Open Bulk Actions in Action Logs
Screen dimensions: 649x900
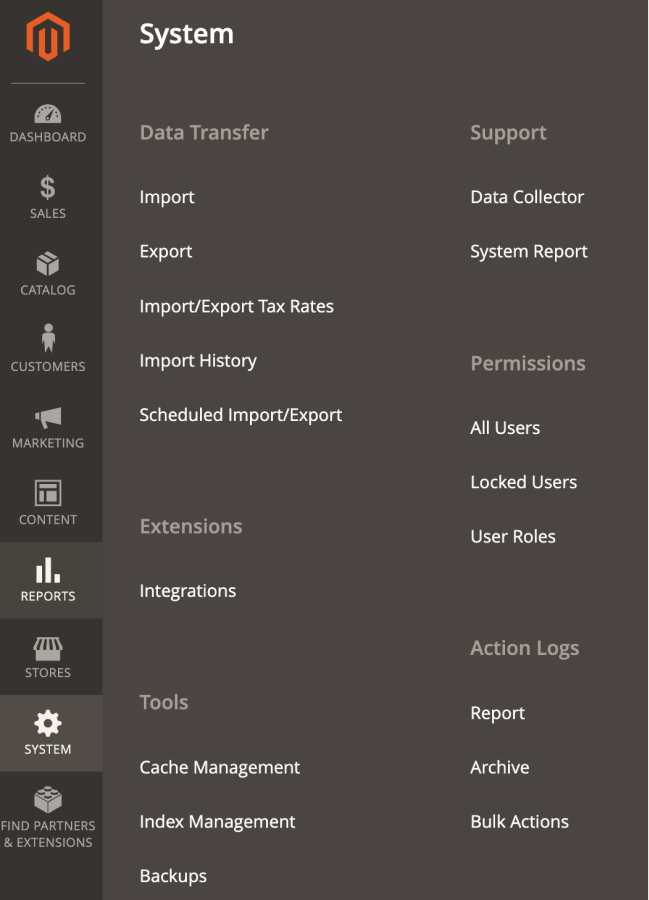click(519, 822)
